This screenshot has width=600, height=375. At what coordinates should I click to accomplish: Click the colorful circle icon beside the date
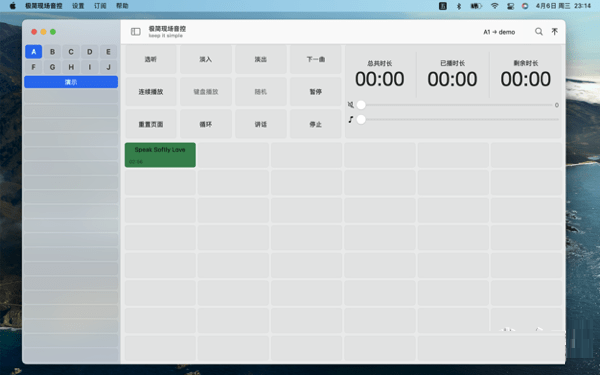pos(525,6)
